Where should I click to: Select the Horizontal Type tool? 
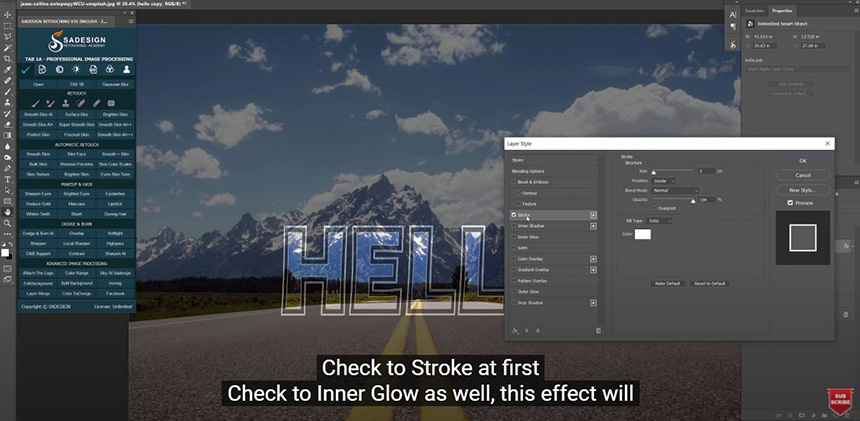point(8,179)
